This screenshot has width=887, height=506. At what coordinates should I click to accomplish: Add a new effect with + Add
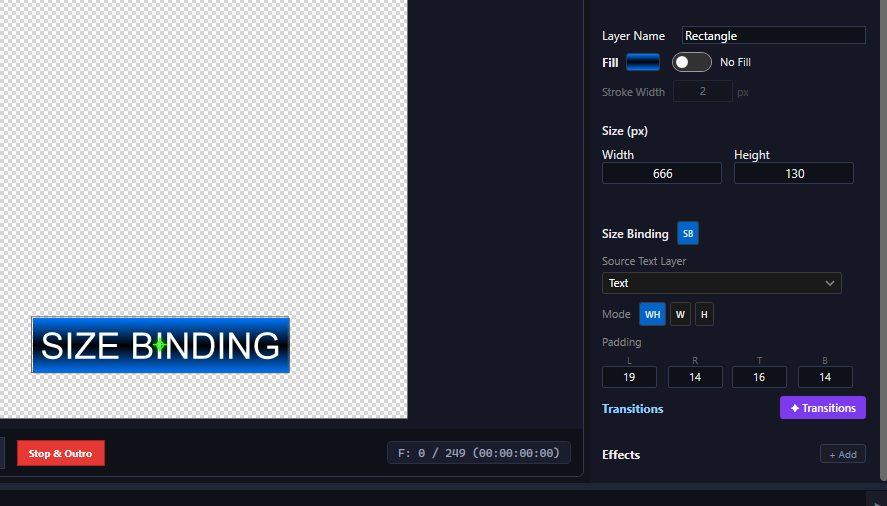click(842, 454)
